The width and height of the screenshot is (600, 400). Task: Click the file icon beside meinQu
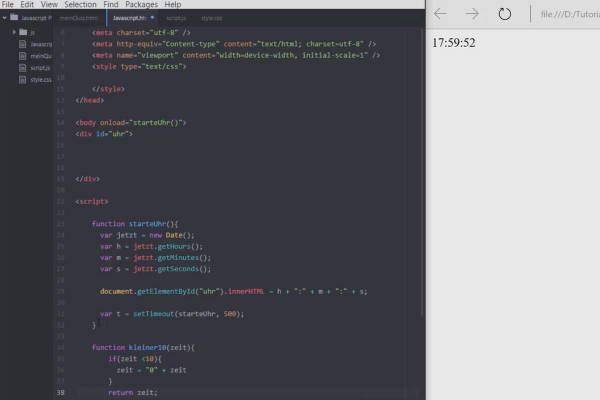point(23,56)
